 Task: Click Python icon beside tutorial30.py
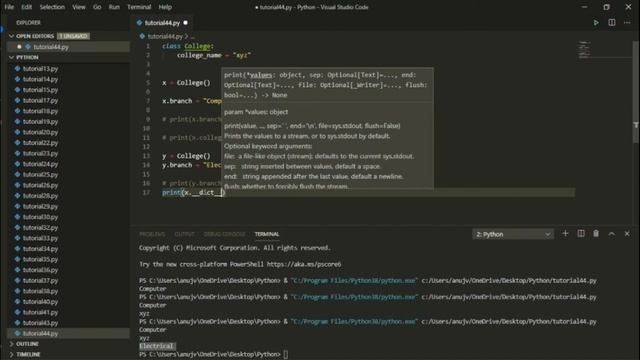pyautogui.click(x=18, y=217)
